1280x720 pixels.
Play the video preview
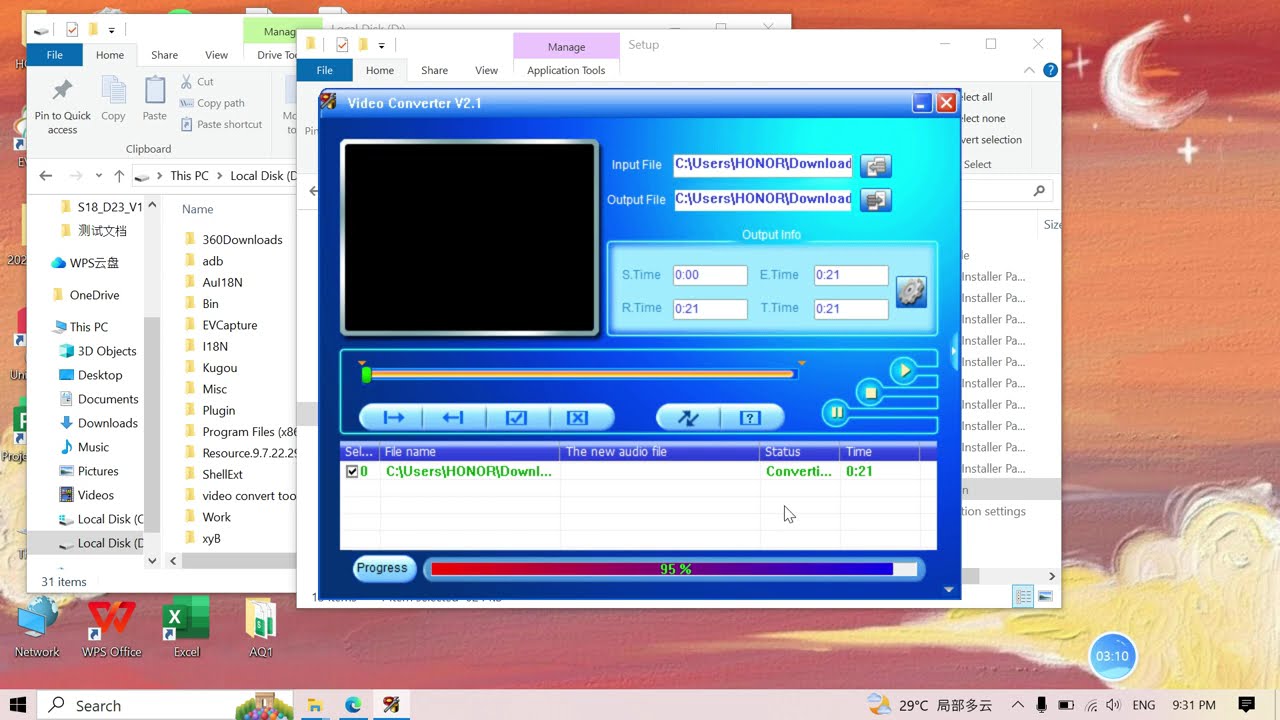point(903,371)
